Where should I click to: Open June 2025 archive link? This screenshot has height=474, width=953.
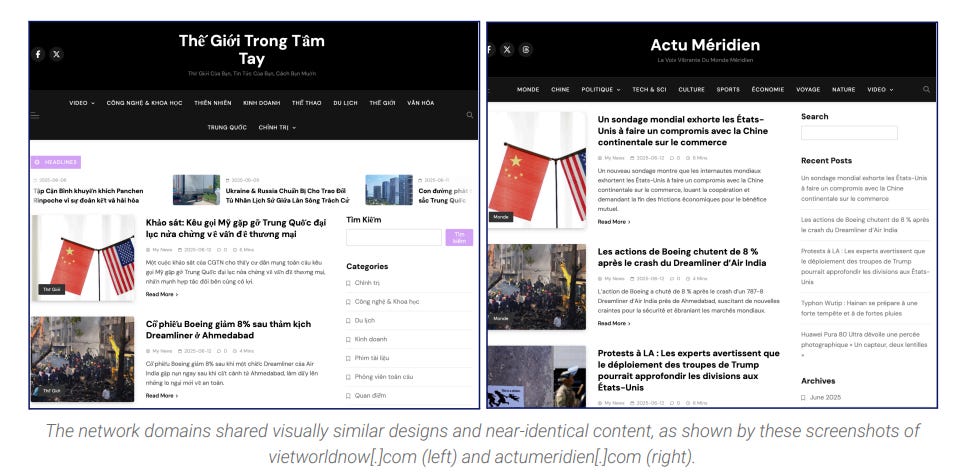click(x=825, y=397)
